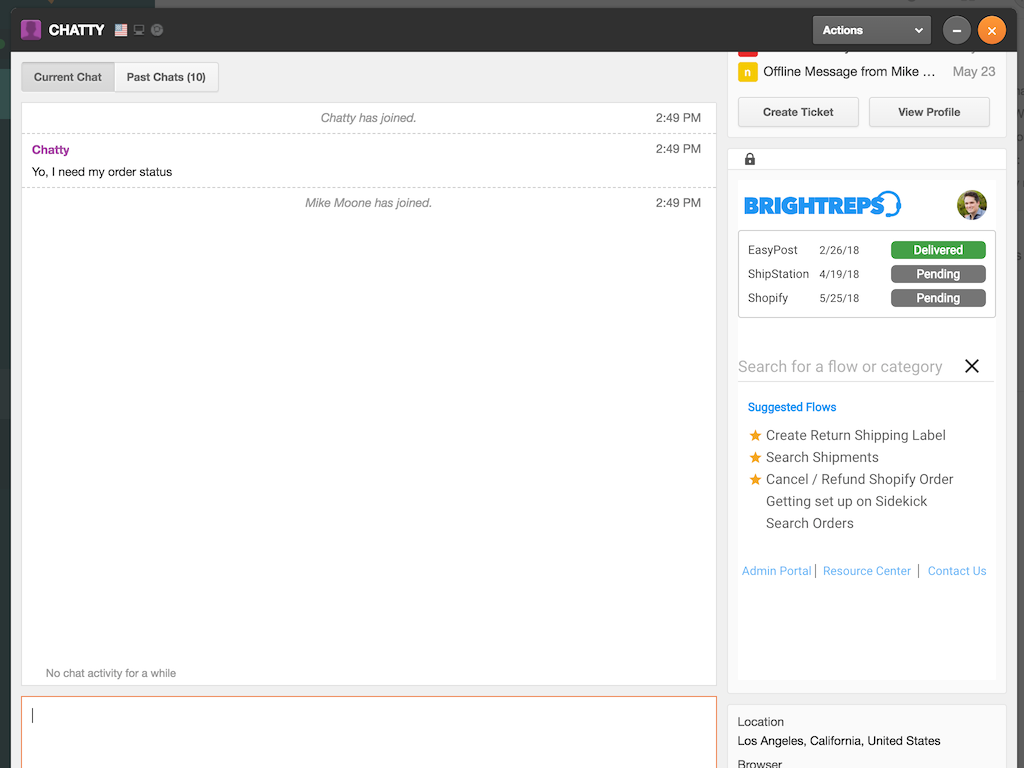This screenshot has height=768, width=1024.
Task: Click the purple visitor avatar icon
Action: (31, 30)
